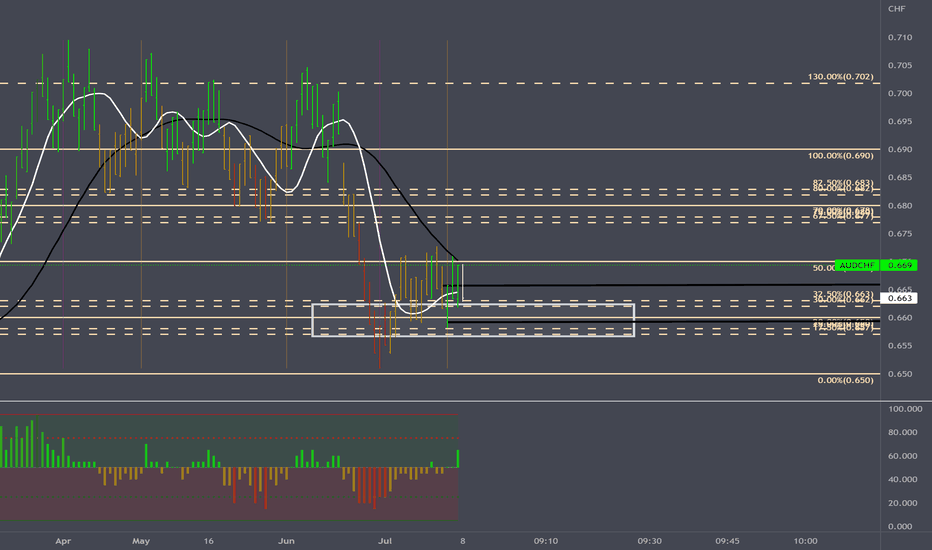Select the lower black horizontal ray near 0.660
932x550 pixels.
[x=663, y=322]
